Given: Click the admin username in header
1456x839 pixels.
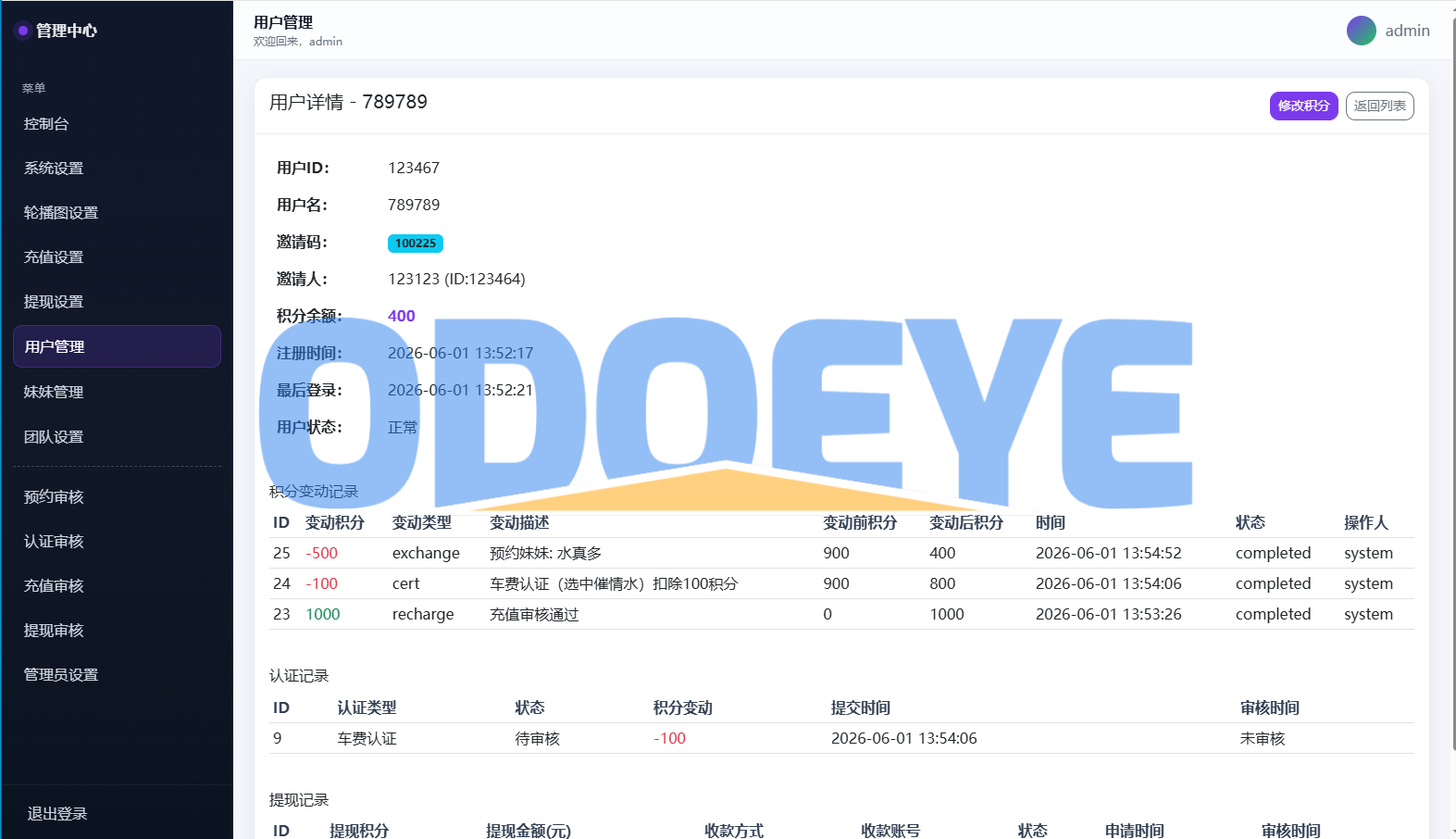Looking at the screenshot, I should tap(1407, 31).
